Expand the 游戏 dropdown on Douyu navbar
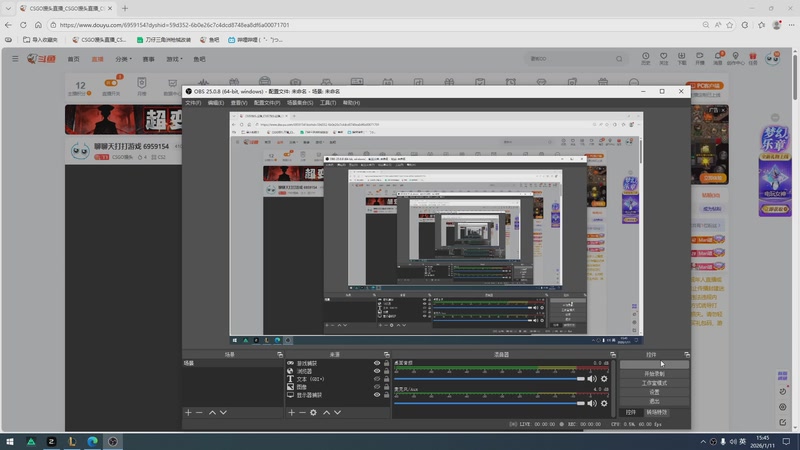Screen dimensions: 800x450 click(175, 59)
